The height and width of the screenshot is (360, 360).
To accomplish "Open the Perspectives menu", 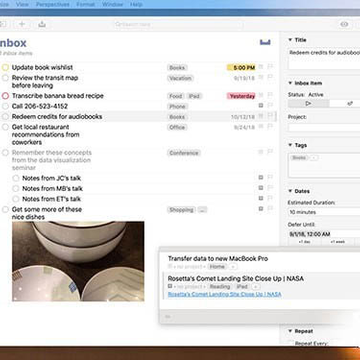I will point(53,4).
